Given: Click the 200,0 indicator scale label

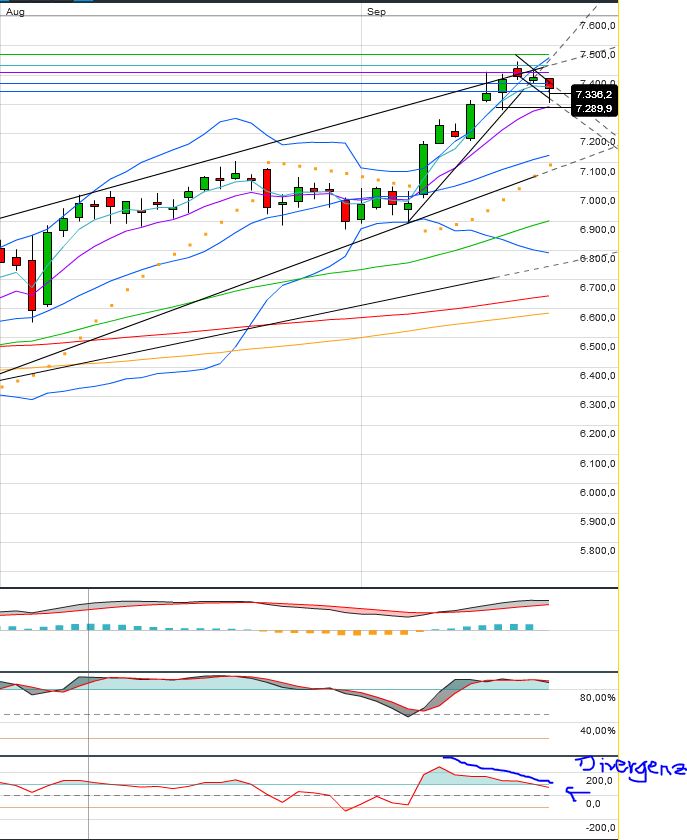Looking at the screenshot, I should (x=599, y=781).
